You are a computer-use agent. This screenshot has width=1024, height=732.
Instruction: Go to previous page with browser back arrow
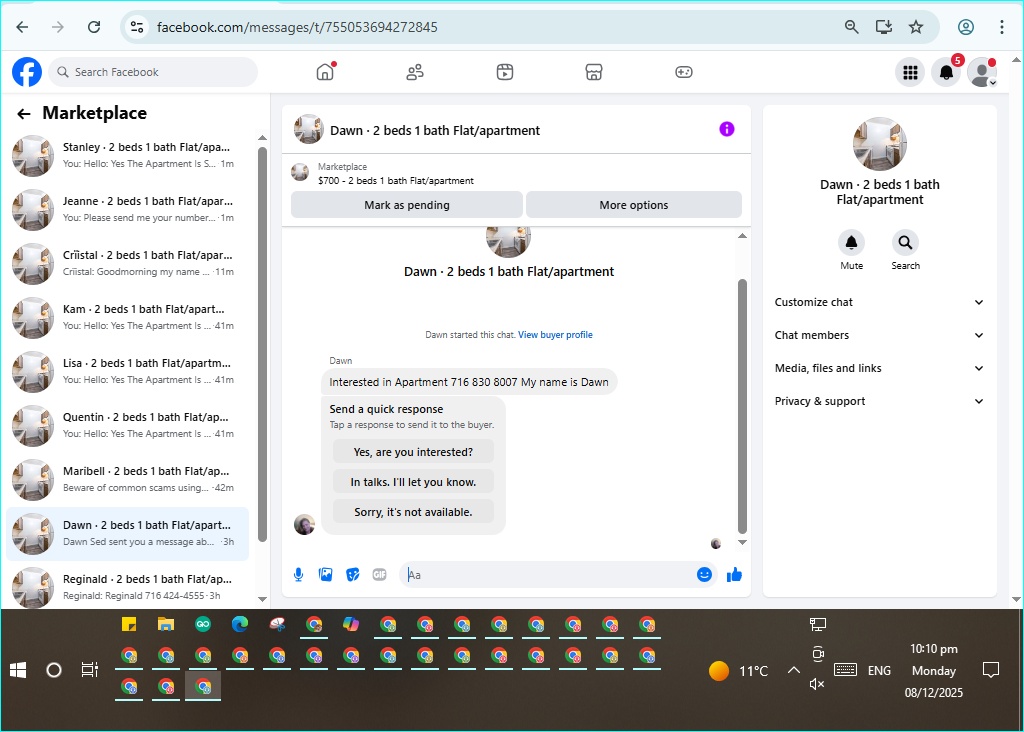tap(22, 27)
